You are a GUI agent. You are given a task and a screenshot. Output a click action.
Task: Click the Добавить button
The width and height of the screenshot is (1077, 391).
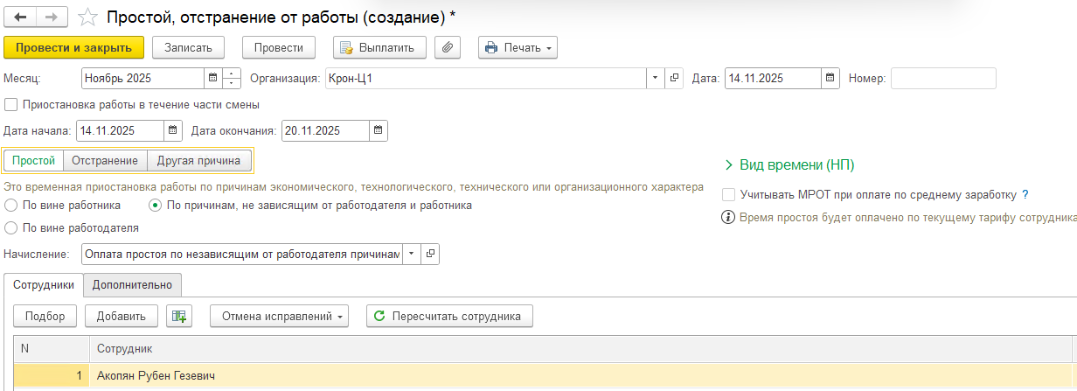(121, 316)
